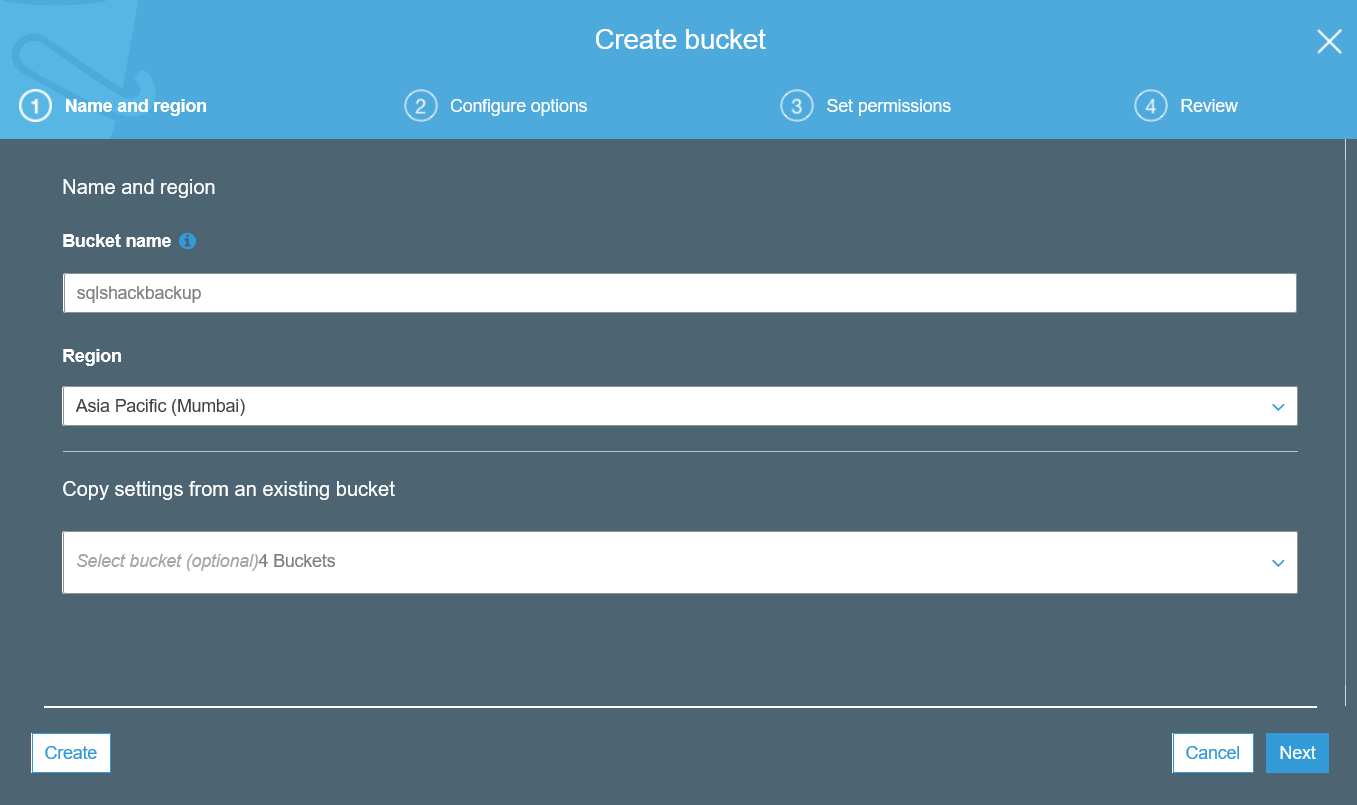
Task: Select the Name and region step label
Action: [135, 105]
